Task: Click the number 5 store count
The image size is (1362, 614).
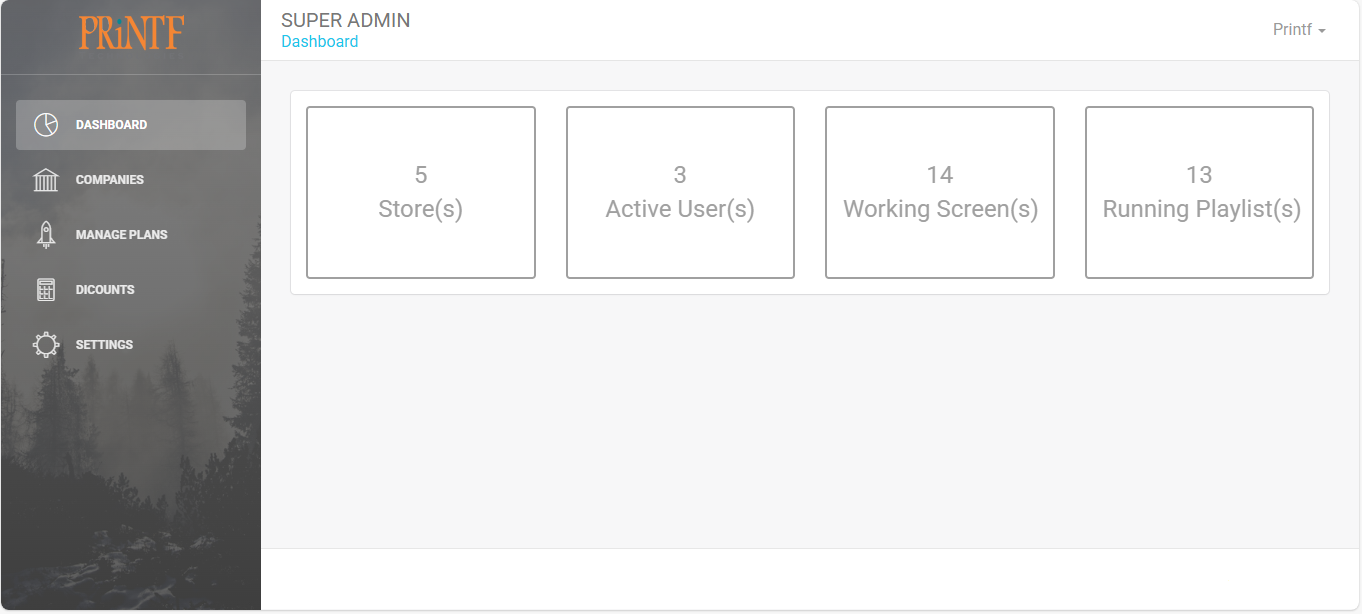Action: click(x=421, y=175)
